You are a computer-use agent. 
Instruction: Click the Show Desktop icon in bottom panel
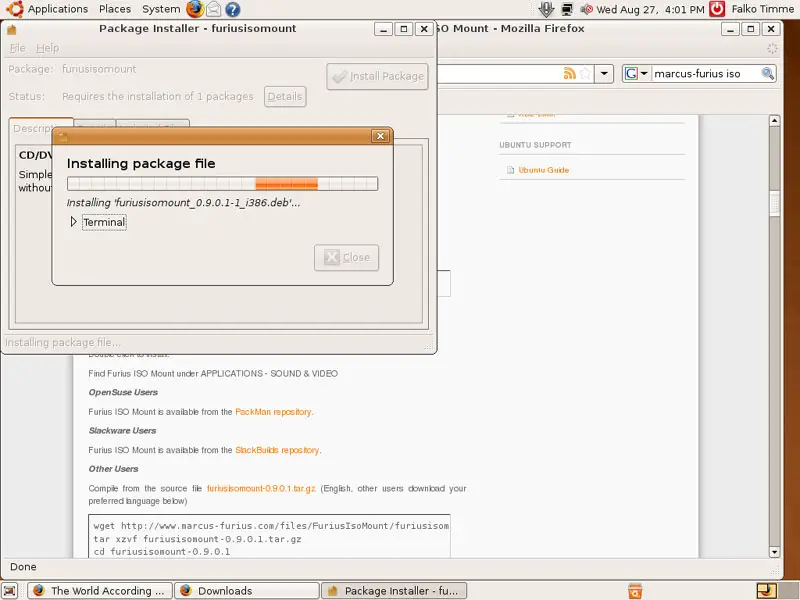9,591
